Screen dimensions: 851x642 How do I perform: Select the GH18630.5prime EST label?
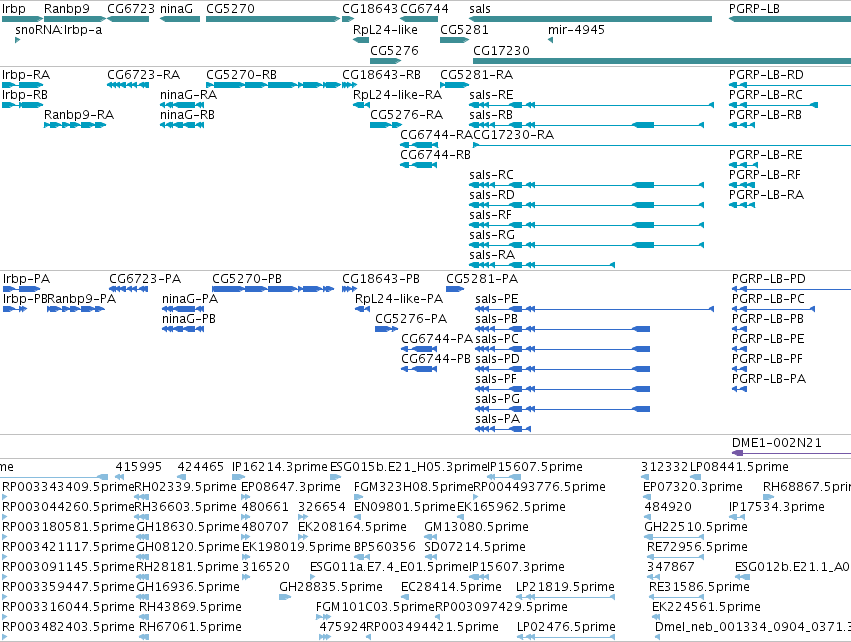tap(188, 527)
